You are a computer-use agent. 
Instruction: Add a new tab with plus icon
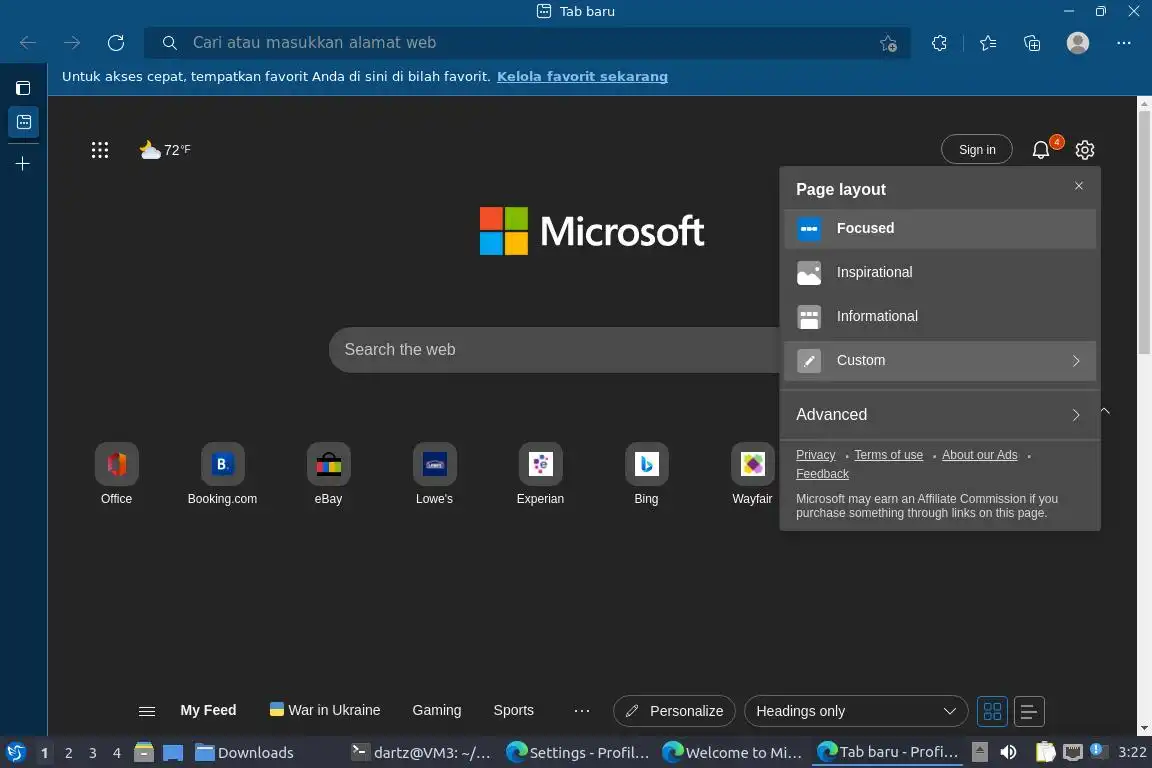tap(23, 163)
